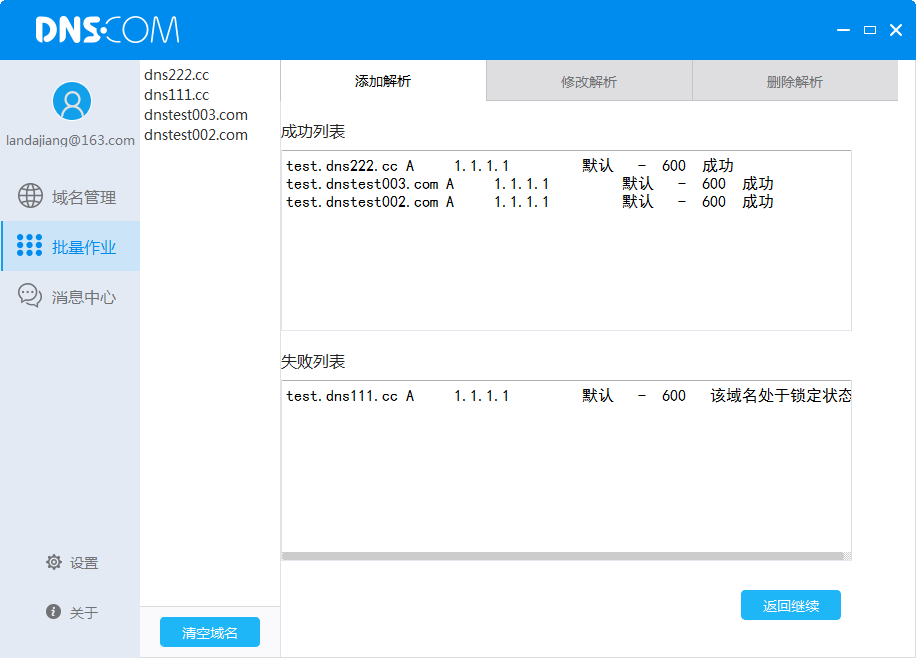Open the 消息中心 section
The image size is (916, 658).
(70, 297)
